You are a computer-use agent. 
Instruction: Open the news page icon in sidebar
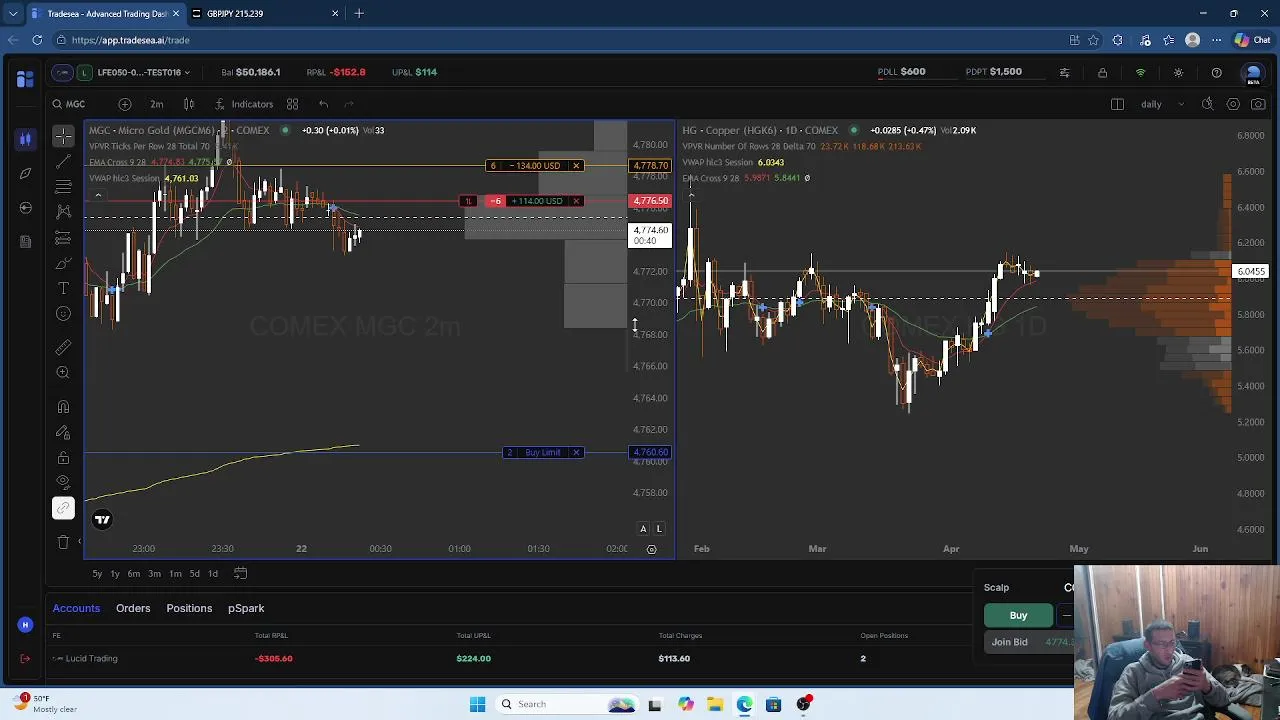[25, 241]
